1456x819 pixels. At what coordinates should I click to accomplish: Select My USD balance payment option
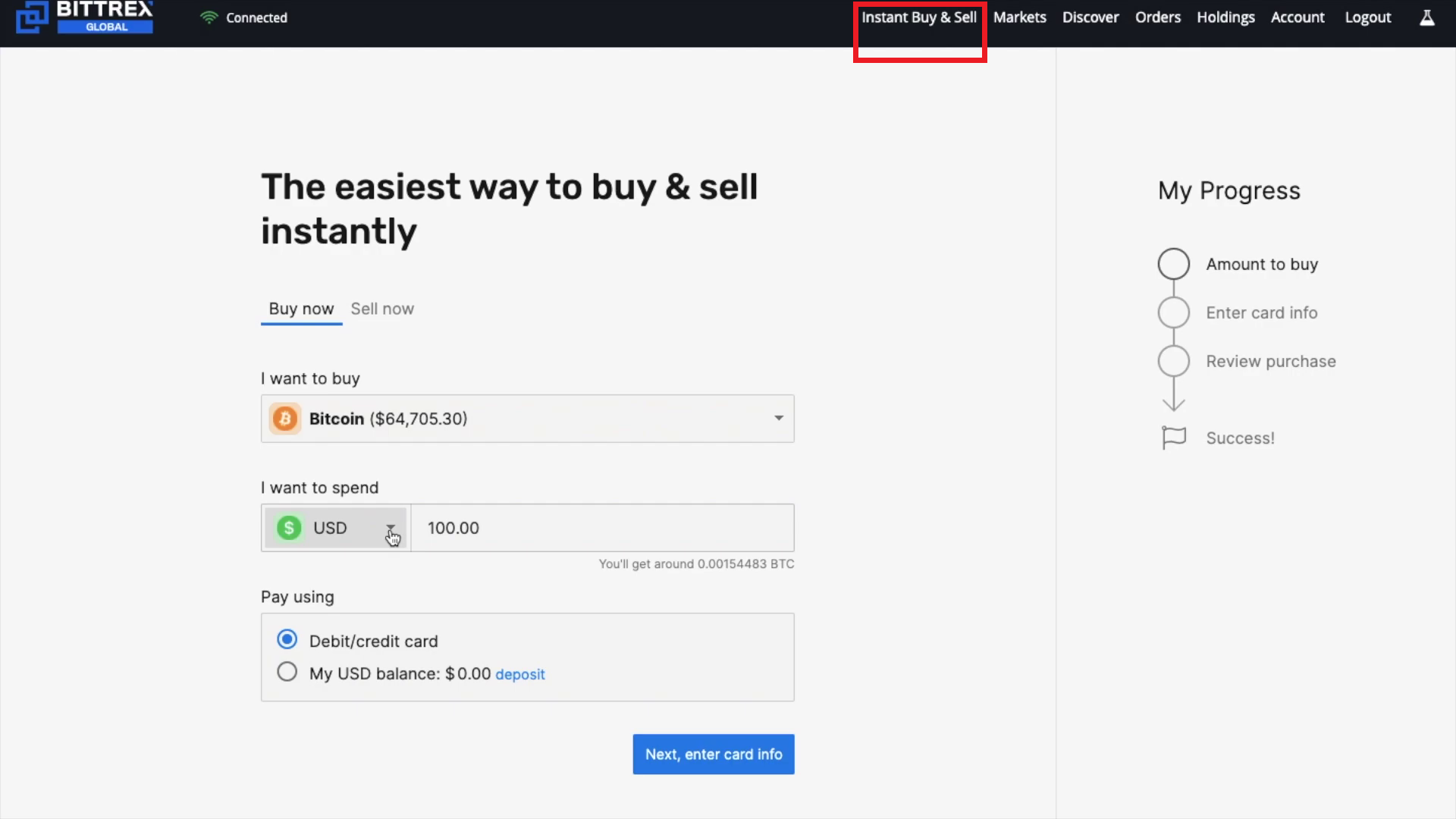pos(285,672)
